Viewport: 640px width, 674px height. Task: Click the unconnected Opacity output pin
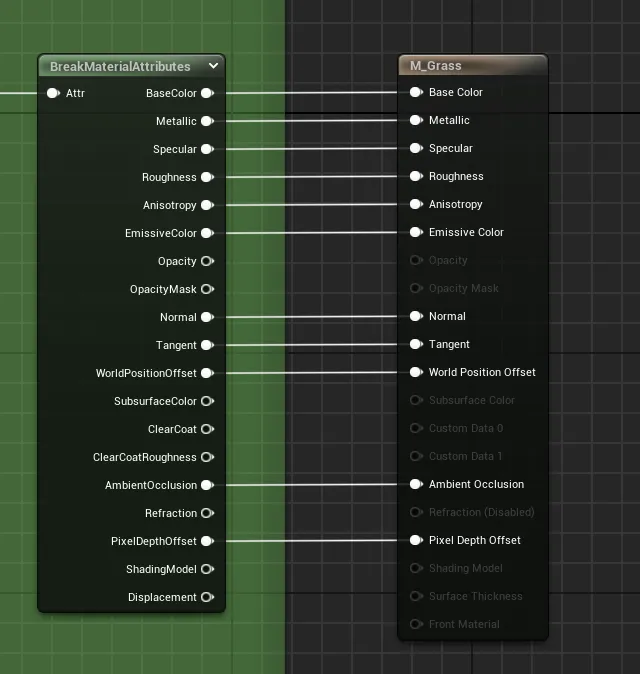pyautogui.click(x=208, y=261)
